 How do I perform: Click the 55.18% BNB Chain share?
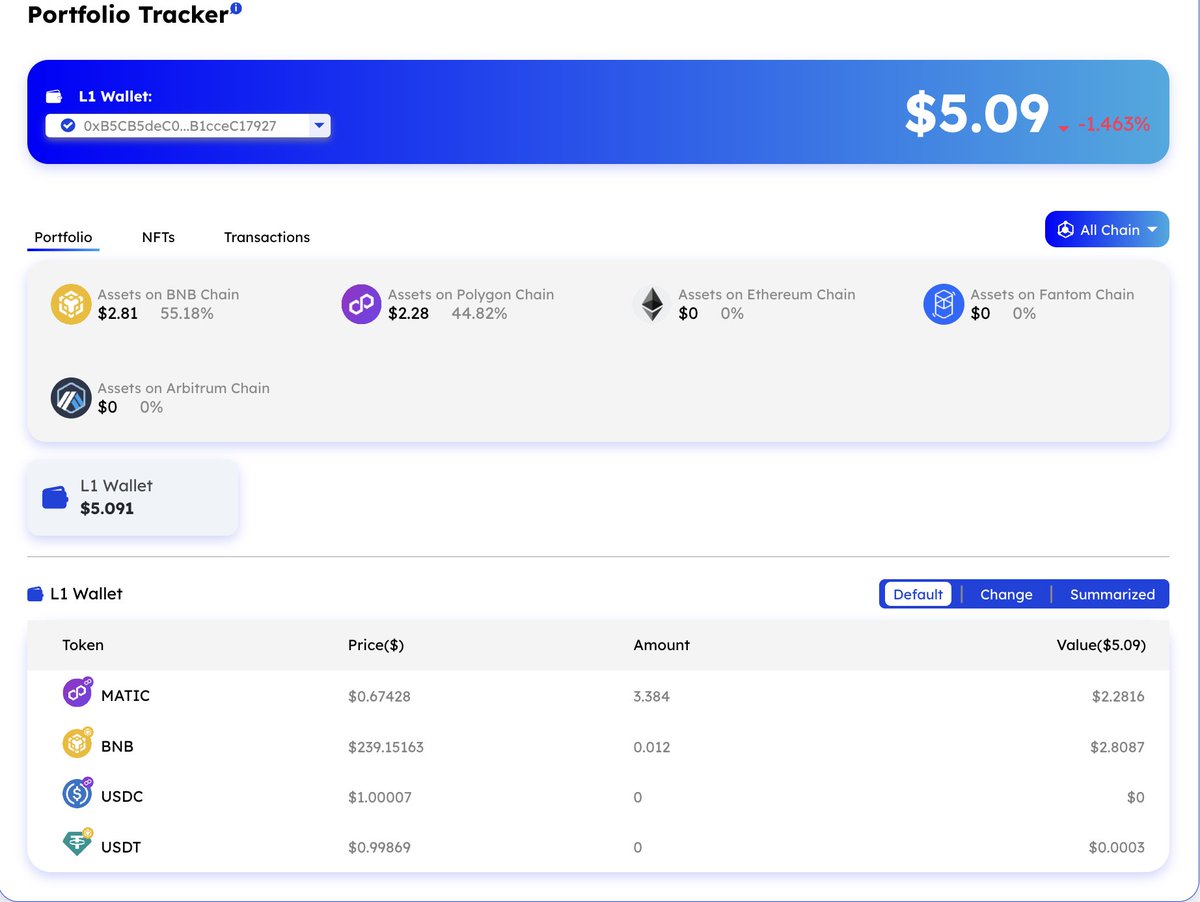pos(187,314)
